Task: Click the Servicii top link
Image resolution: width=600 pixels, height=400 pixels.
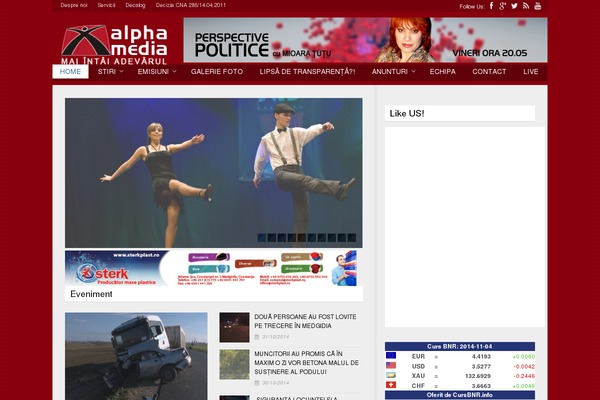Action: (x=106, y=5)
